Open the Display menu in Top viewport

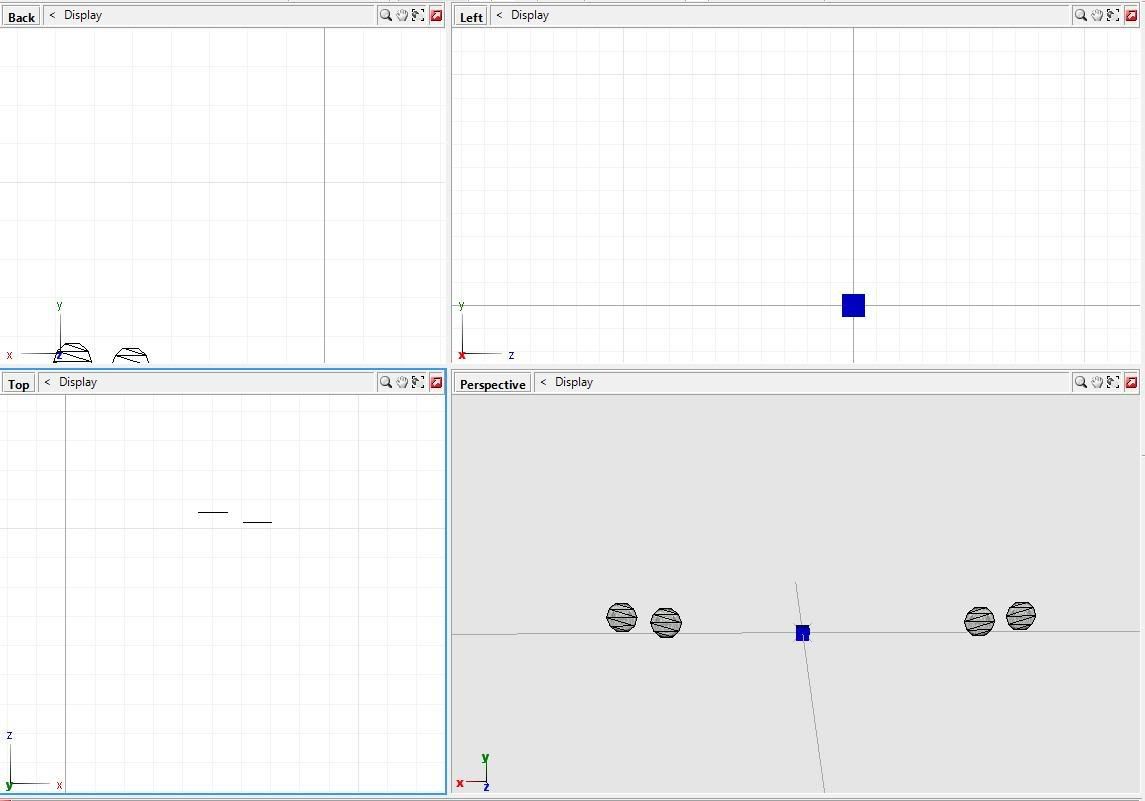point(77,382)
